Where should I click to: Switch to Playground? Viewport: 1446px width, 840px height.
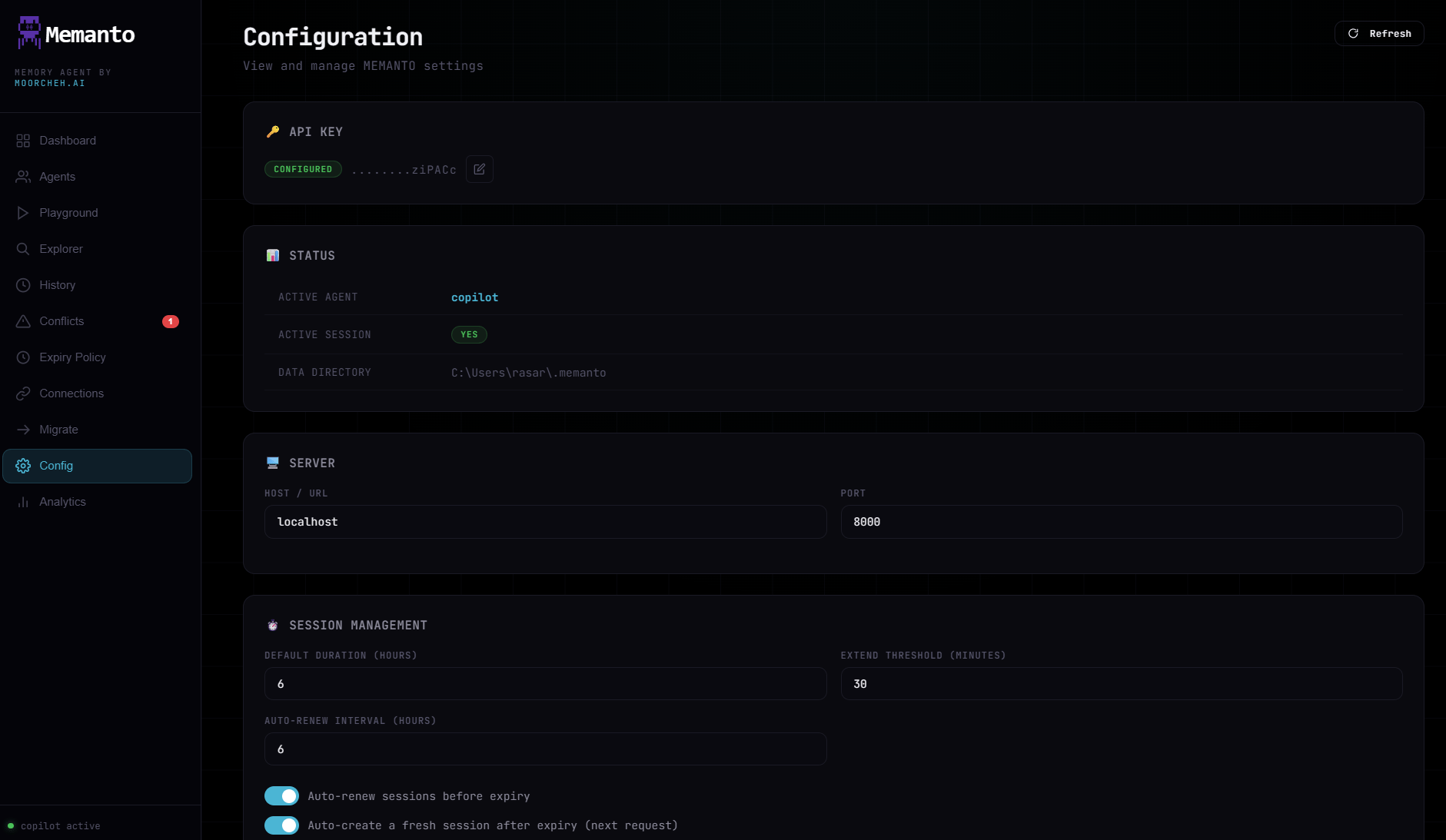[97, 213]
